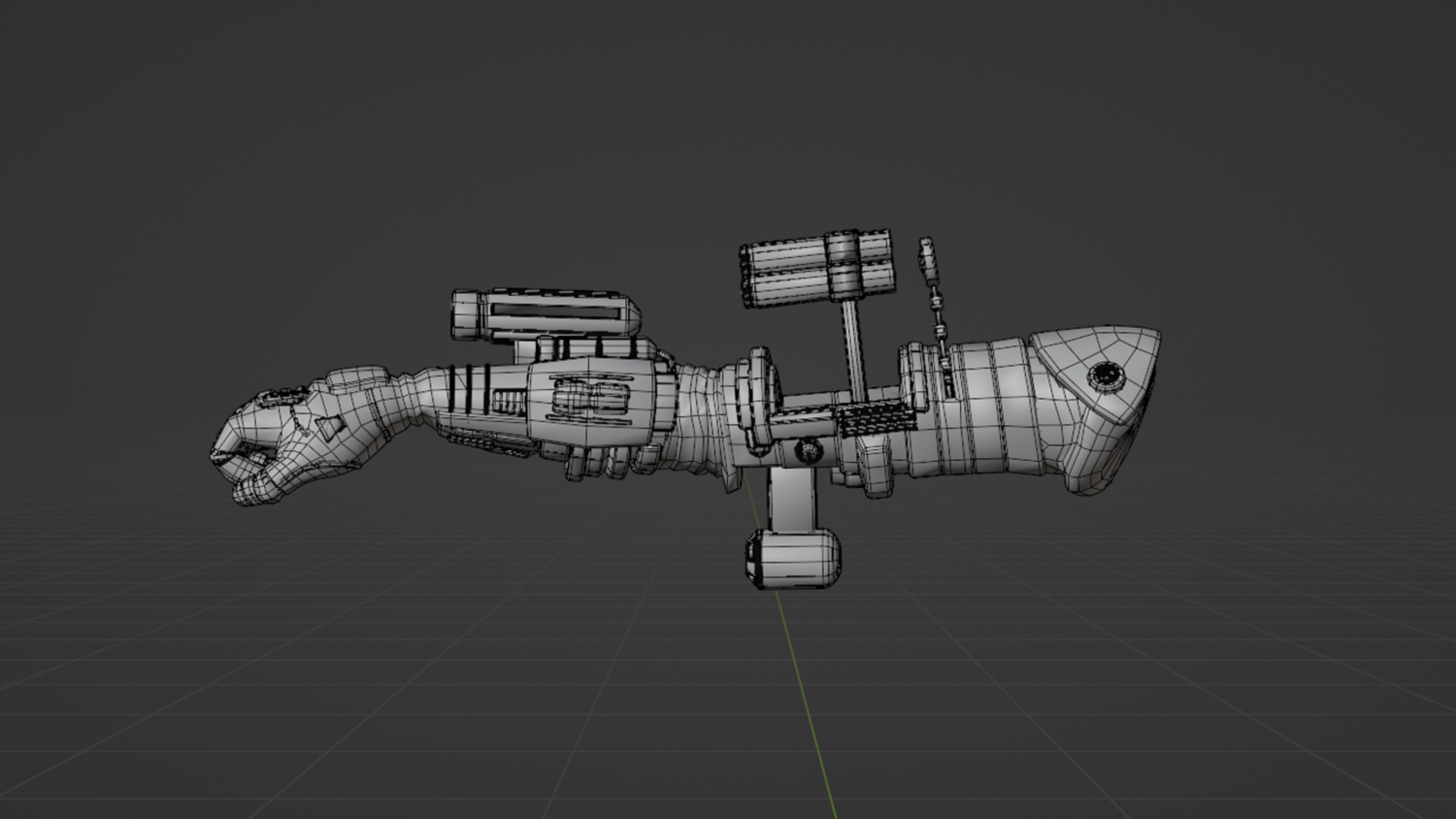Click the cylindrical foot beneath the arm model

tap(793, 560)
